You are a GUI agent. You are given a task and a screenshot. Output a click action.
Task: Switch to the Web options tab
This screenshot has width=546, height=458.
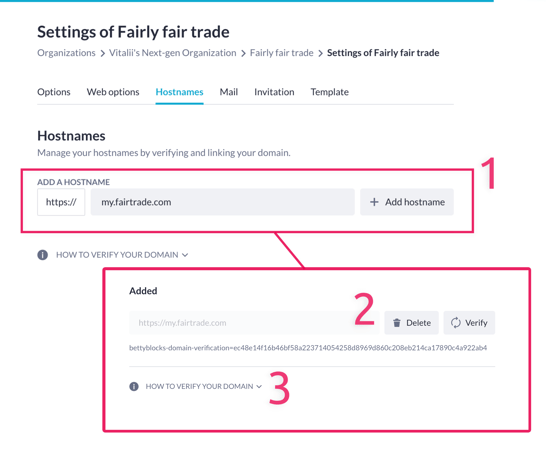click(x=113, y=92)
